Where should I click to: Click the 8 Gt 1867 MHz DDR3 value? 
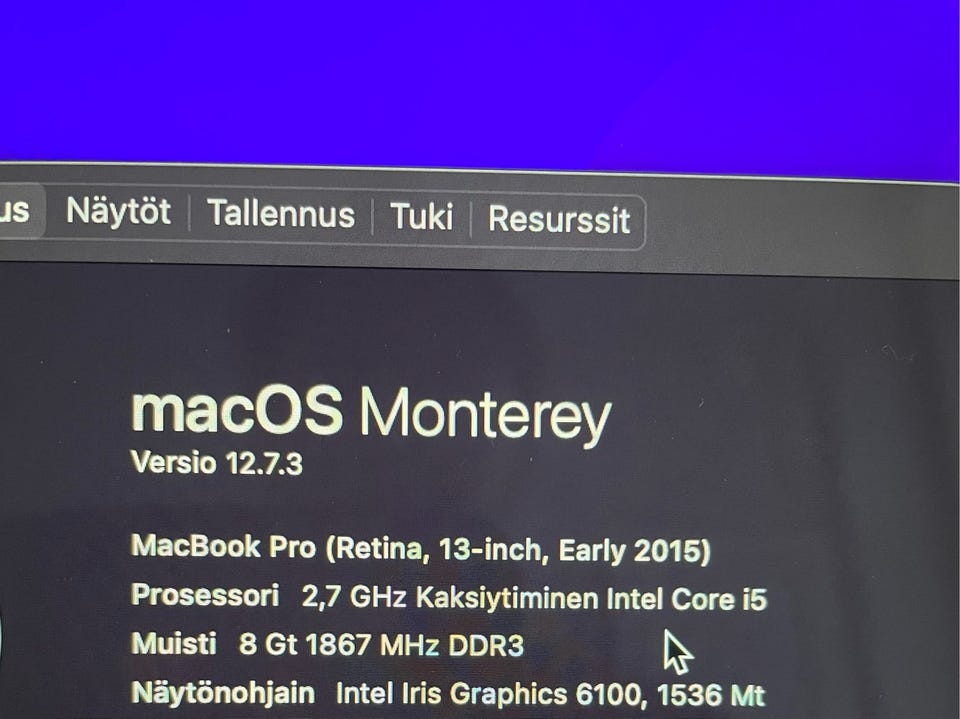381,646
